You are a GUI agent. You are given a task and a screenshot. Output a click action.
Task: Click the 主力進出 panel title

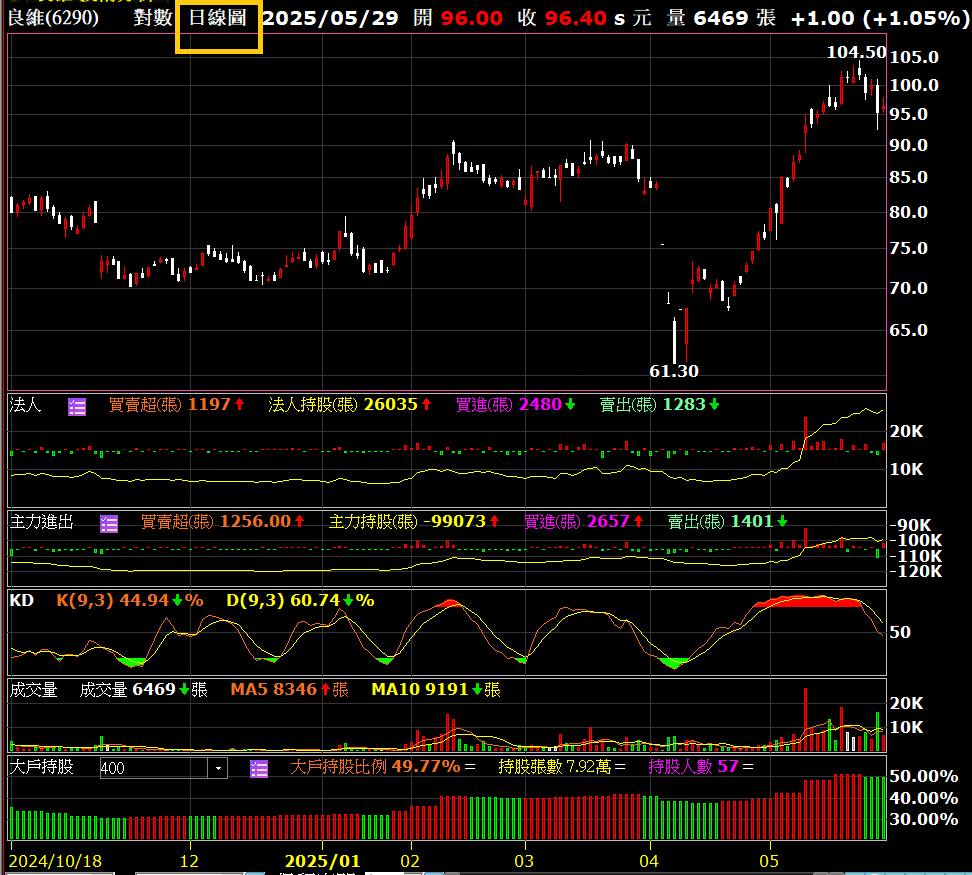click(x=42, y=522)
